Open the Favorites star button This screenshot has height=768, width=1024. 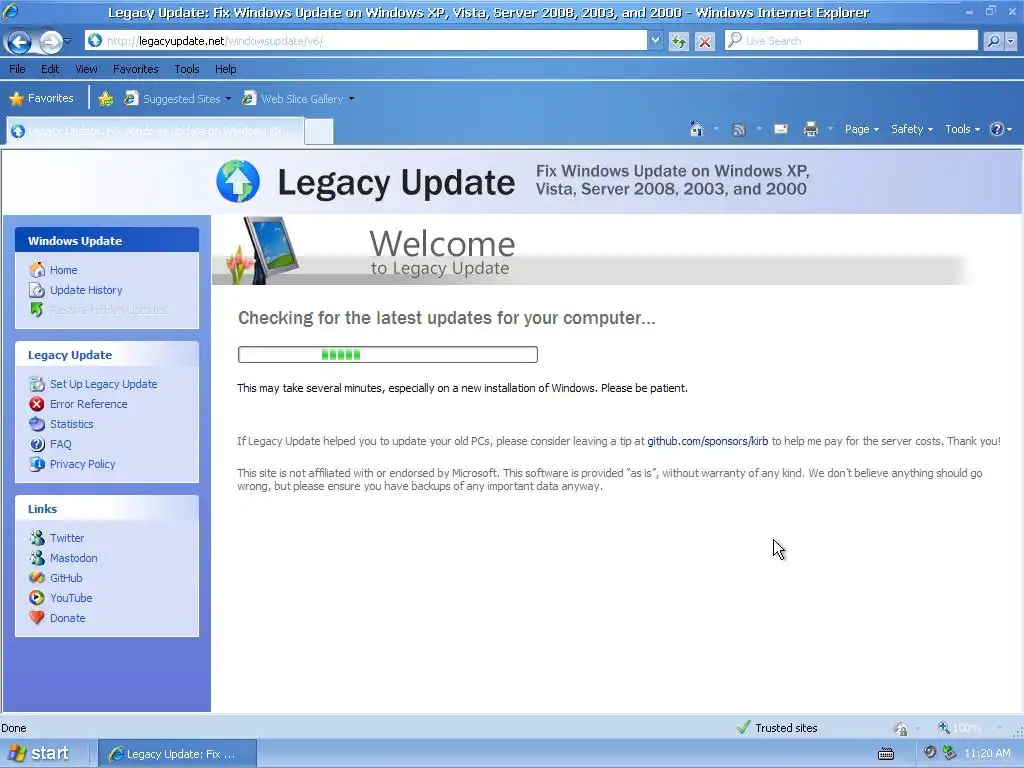coord(42,99)
